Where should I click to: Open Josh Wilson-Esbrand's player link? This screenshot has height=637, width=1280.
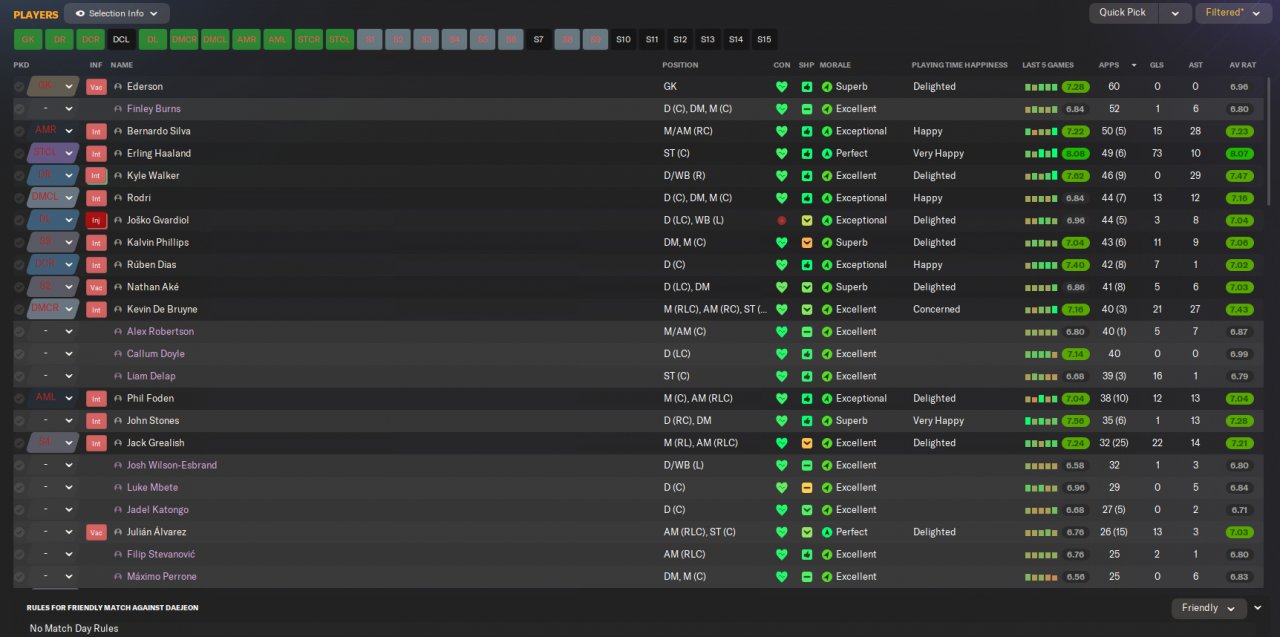click(172, 466)
